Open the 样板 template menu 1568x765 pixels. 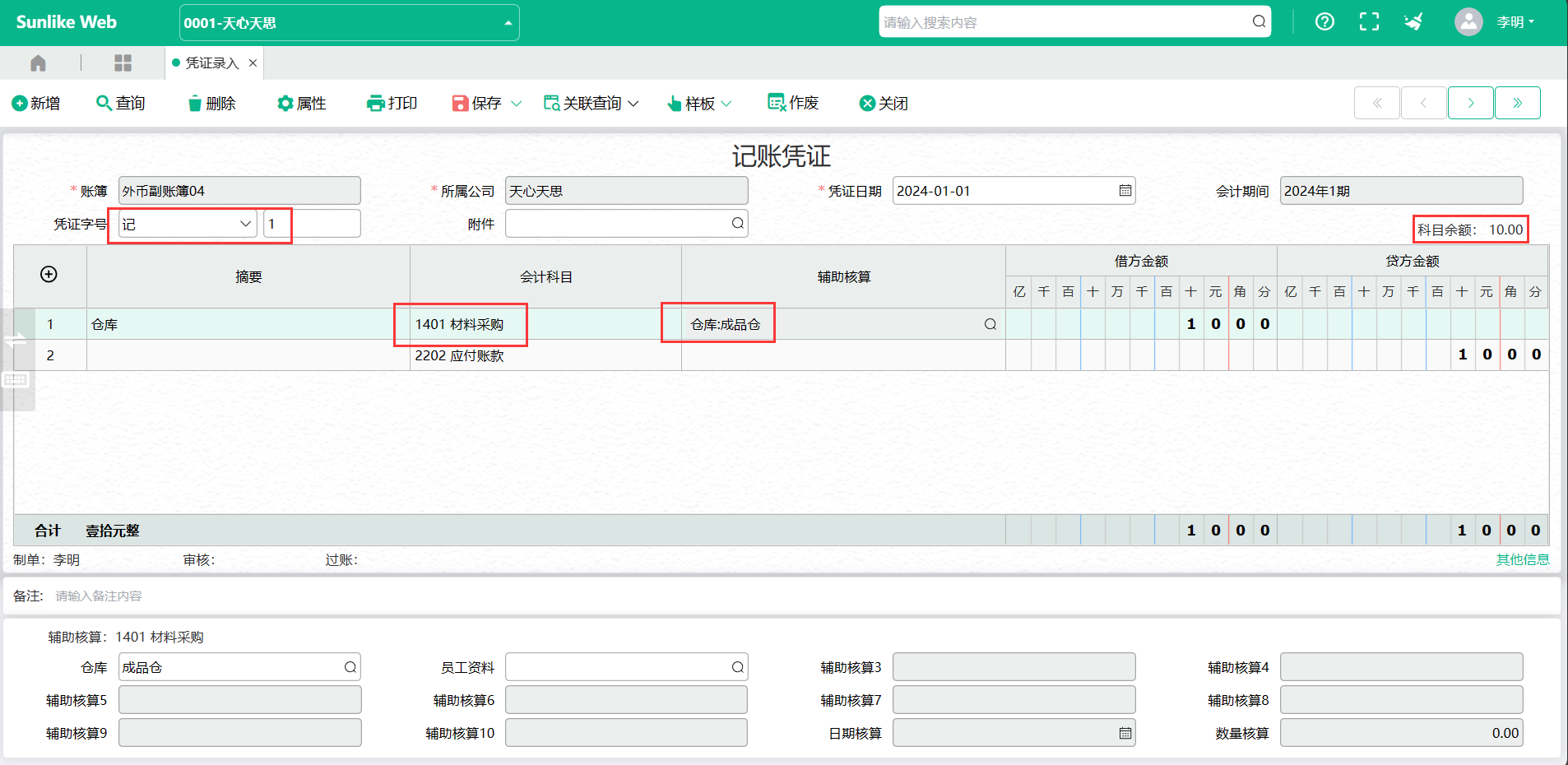point(699,104)
